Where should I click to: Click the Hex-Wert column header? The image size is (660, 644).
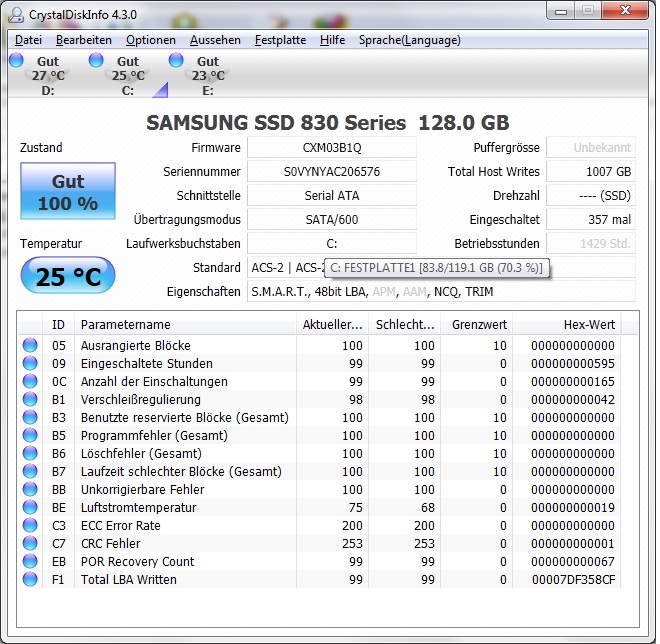pos(567,325)
